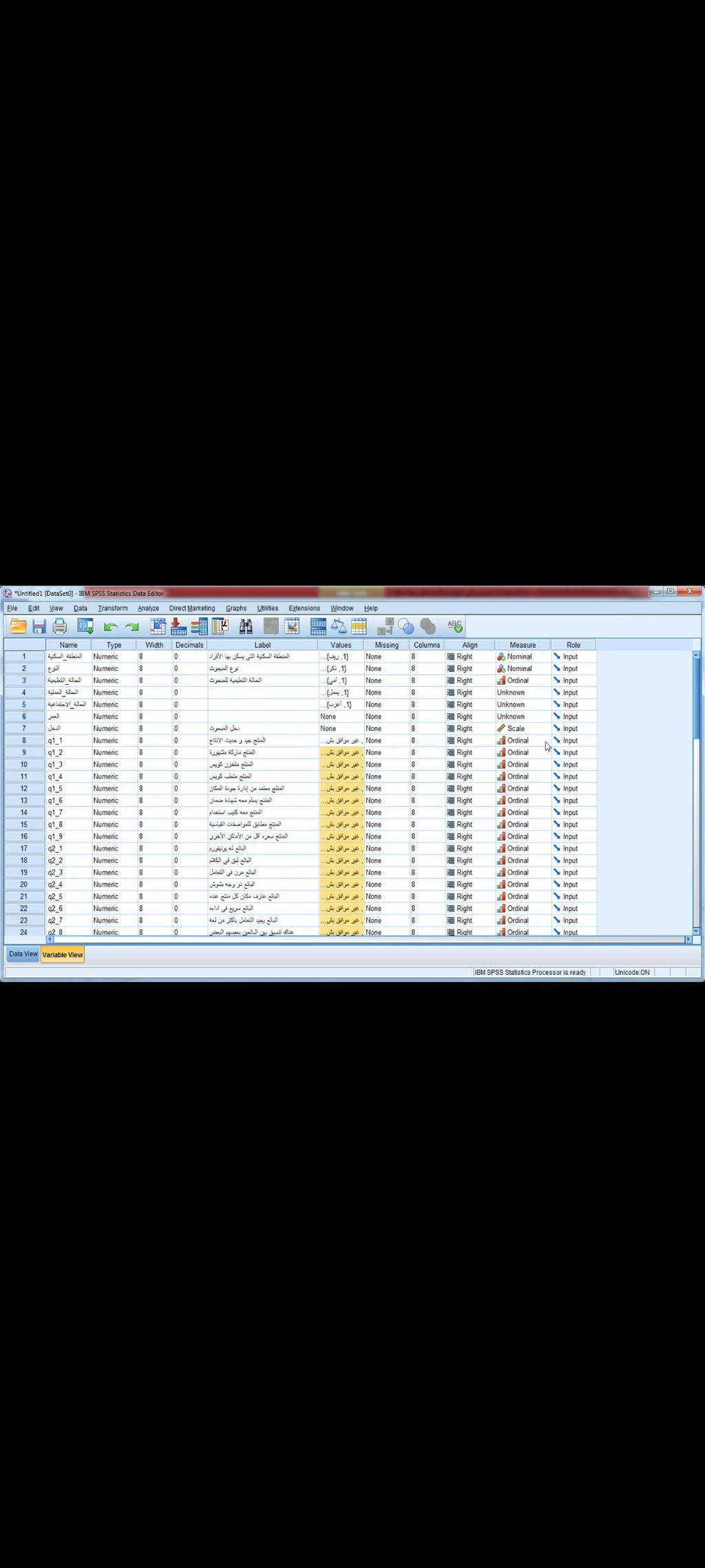Viewport: 705px width, 1568px height.
Task: Click Processor is ready status text
Action: [530, 972]
